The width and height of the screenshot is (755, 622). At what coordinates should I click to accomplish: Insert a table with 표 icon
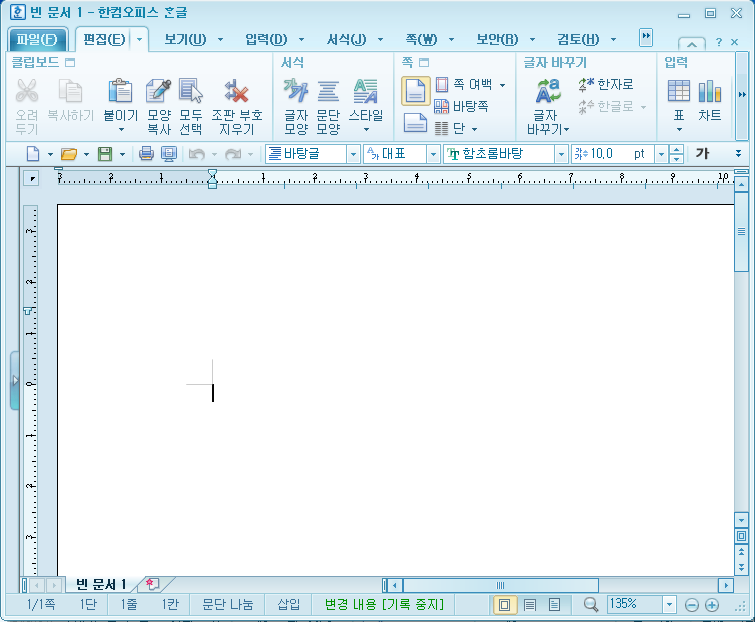tap(679, 91)
